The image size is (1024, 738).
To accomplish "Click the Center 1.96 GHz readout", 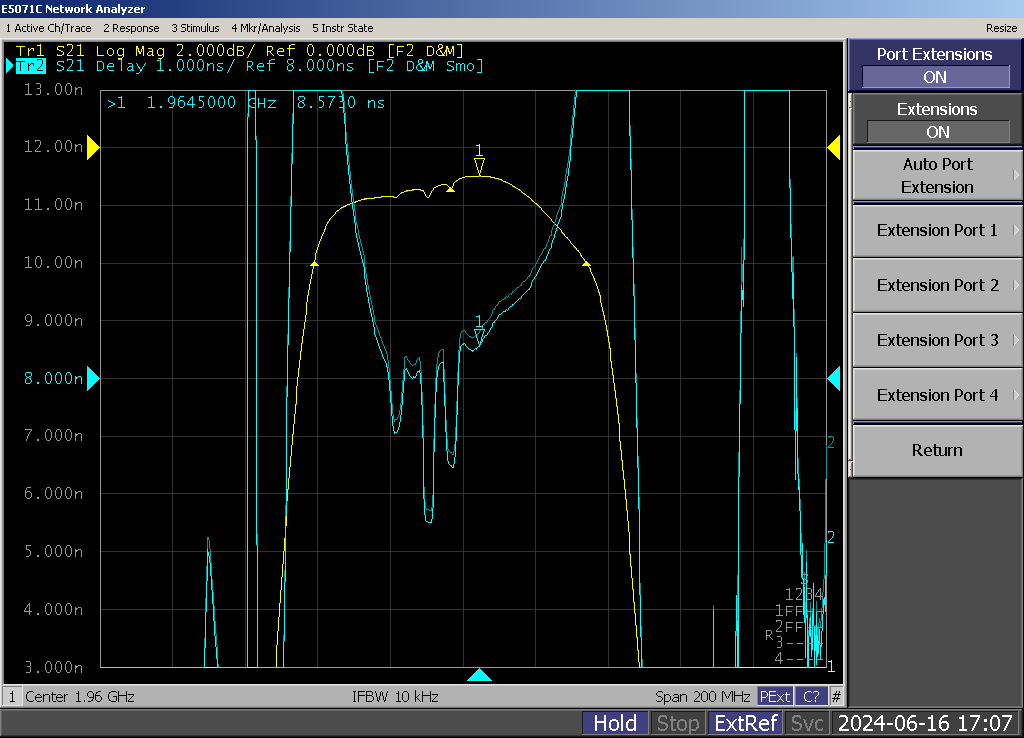I will pyautogui.click(x=80, y=696).
